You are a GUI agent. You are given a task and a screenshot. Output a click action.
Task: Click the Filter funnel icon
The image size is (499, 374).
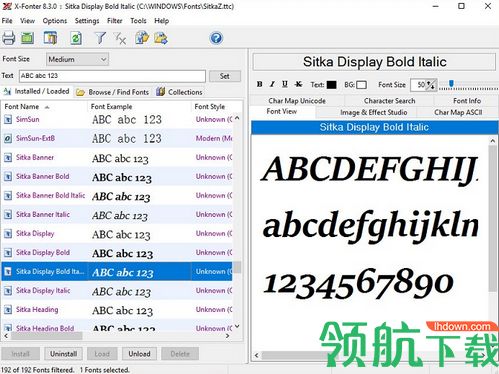click(x=100, y=38)
